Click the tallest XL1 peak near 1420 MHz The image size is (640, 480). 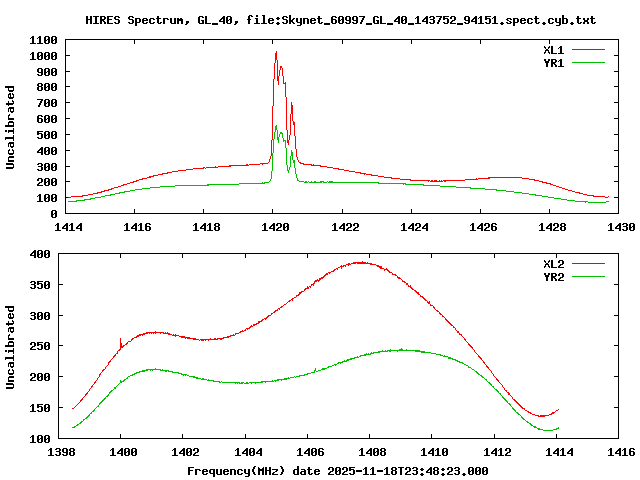pos(276,53)
